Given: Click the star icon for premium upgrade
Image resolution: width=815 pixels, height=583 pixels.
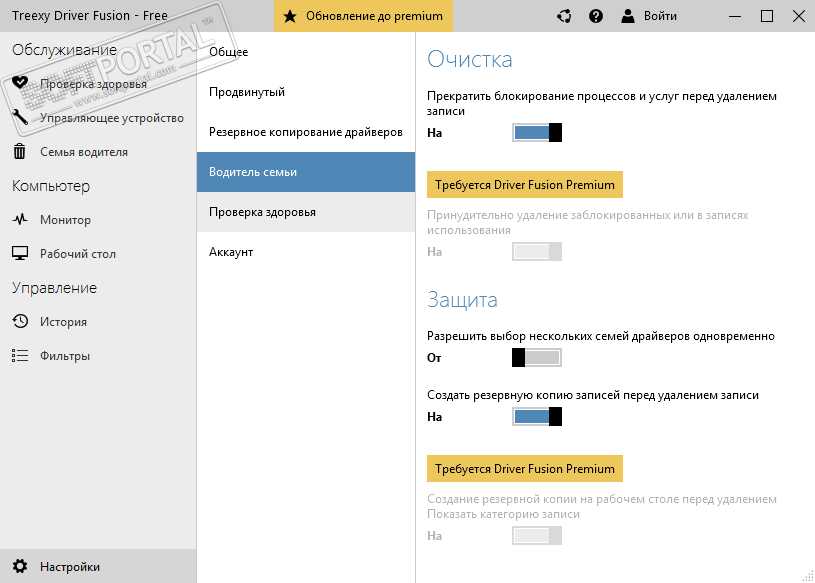Looking at the screenshot, I should (x=289, y=16).
